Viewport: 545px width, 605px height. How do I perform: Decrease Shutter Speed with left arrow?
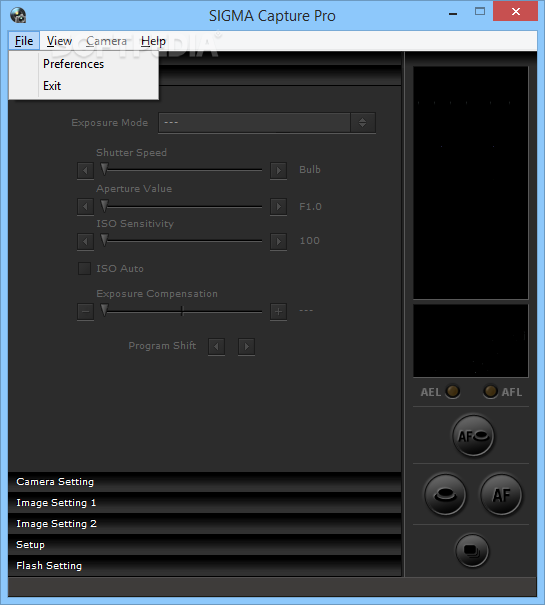[x=85, y=170]
